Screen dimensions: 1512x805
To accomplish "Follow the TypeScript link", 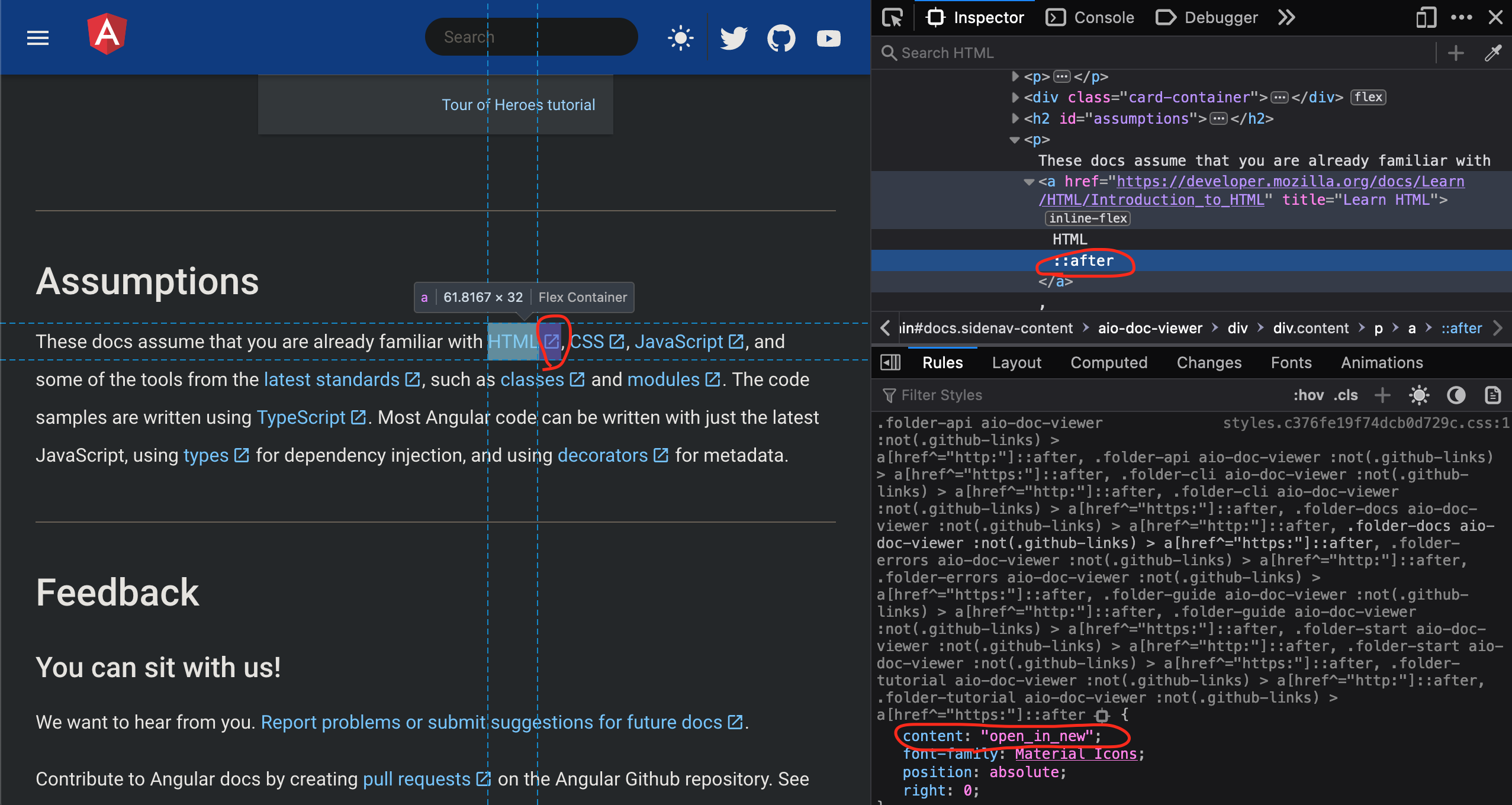I will point(311,417).
